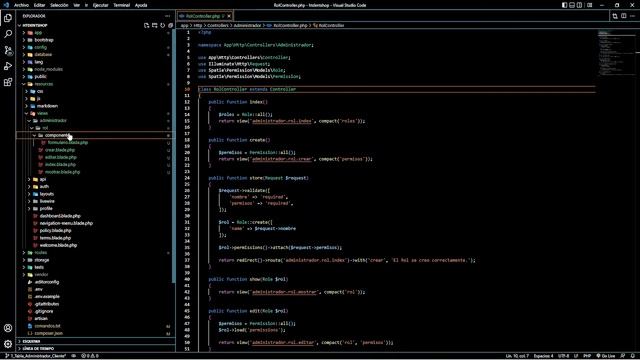This screenshot has width=640, height=360.
Task: Open welcome.blade.php file
Action: [58, 245]
